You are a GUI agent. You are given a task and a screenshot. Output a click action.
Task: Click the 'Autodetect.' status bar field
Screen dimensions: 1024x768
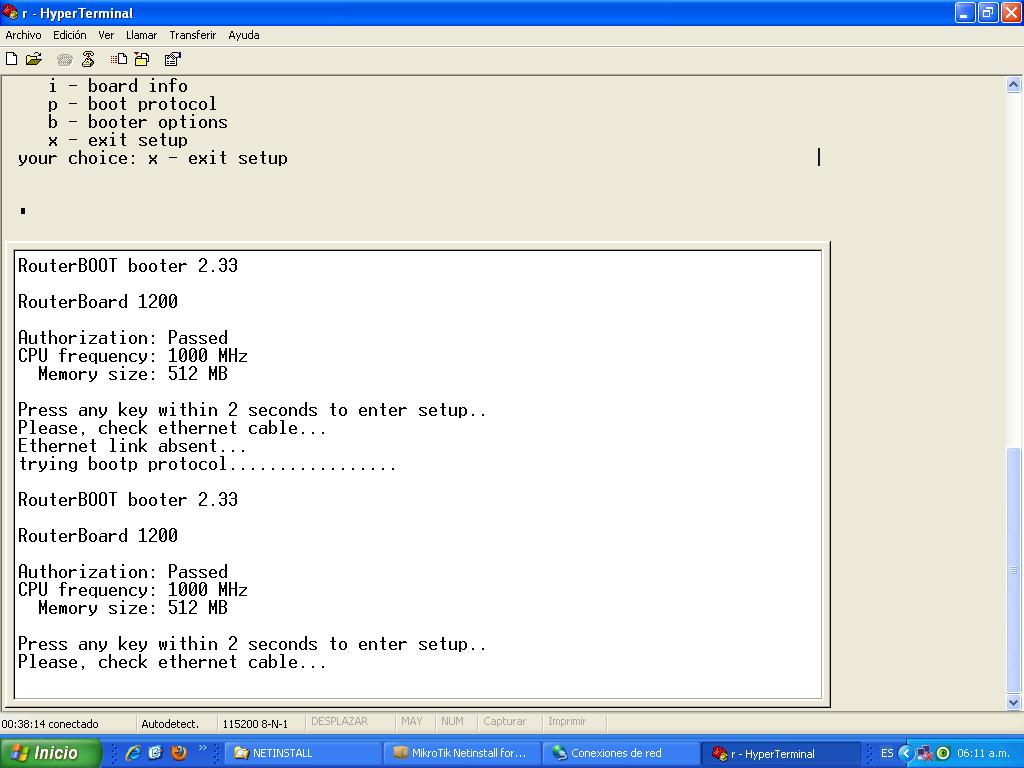pyautogui.click(x=170, y=724)
